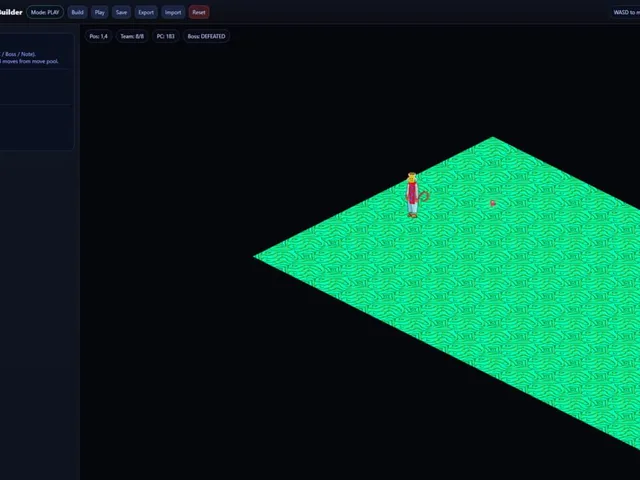Save the current map
The width and height of the screenshot is (640, 480).
point(121,12)
